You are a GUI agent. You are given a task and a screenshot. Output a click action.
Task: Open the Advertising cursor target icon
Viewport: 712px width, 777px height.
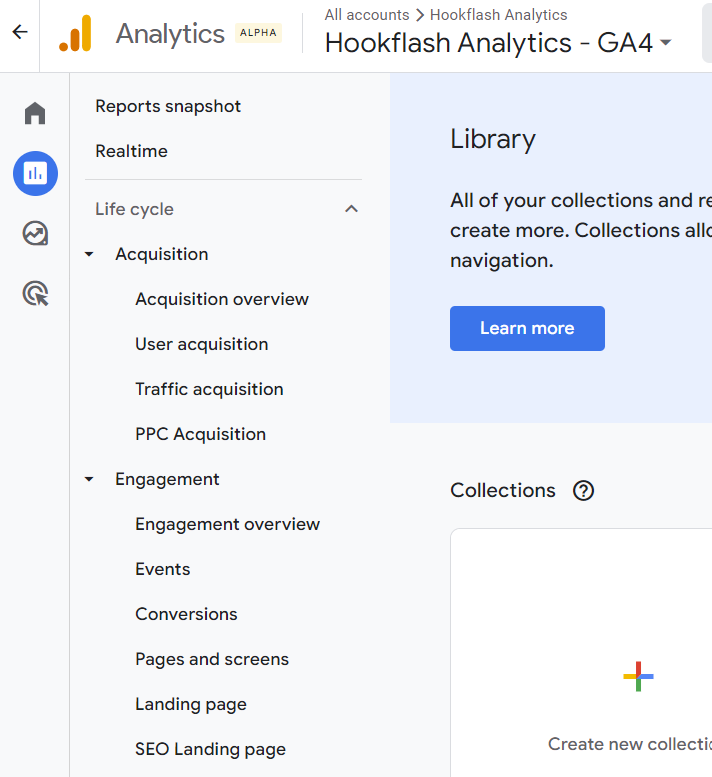(35, 294)
